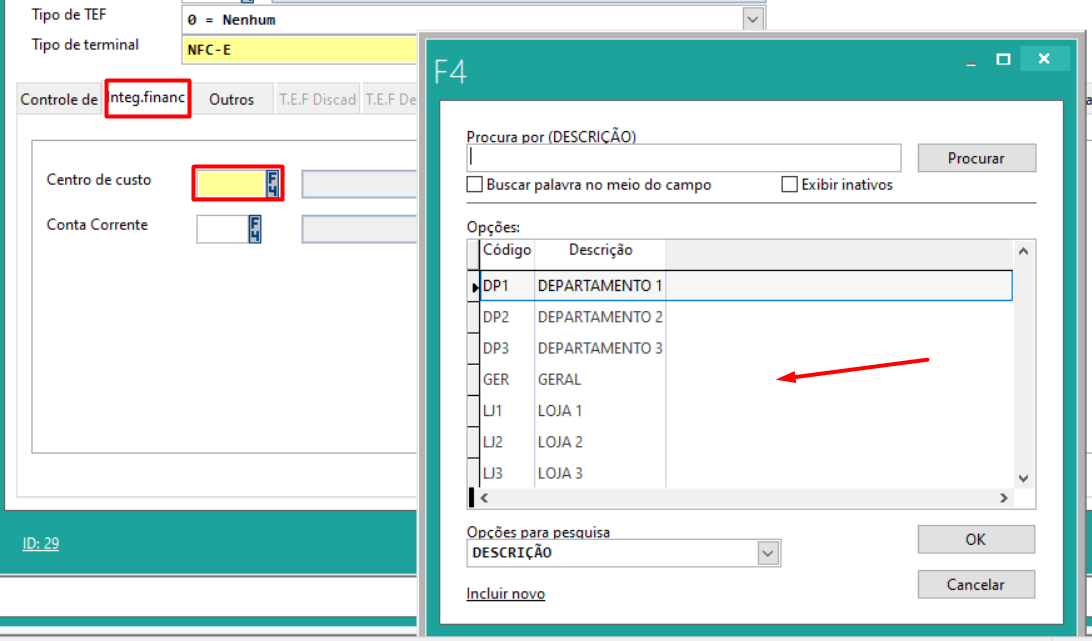
Task: Click the F4 lookup icon for Conta Corrente
Action: pos(255,229)
